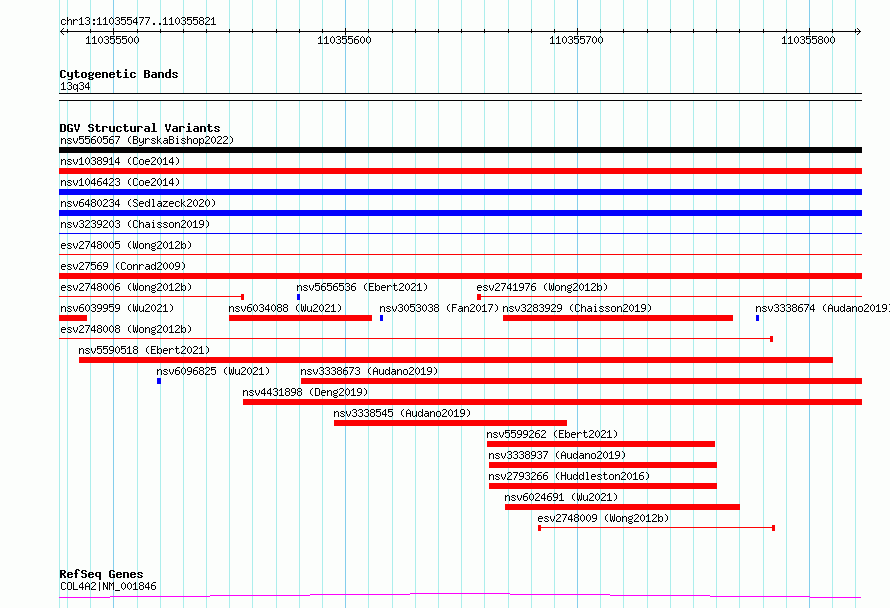Open nsv2793266 (Huddleston2016) label
890x608 pixels.
pyautogui.click(x=569, y=476)
